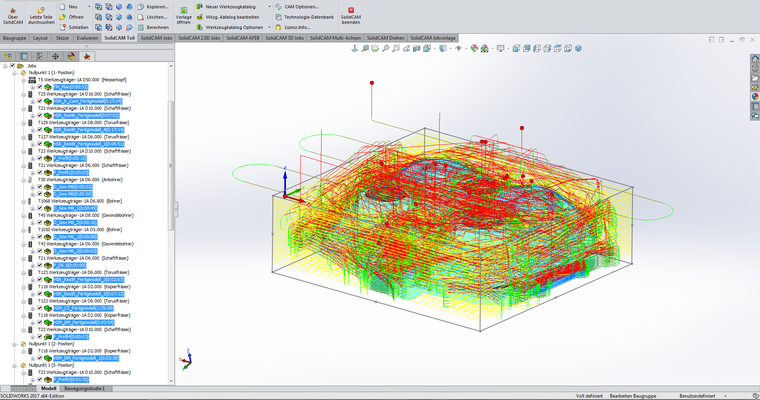This screenshot has width=760, height=400.
Task: Click the Modell tab at bottom
Action: pos(48,388)
